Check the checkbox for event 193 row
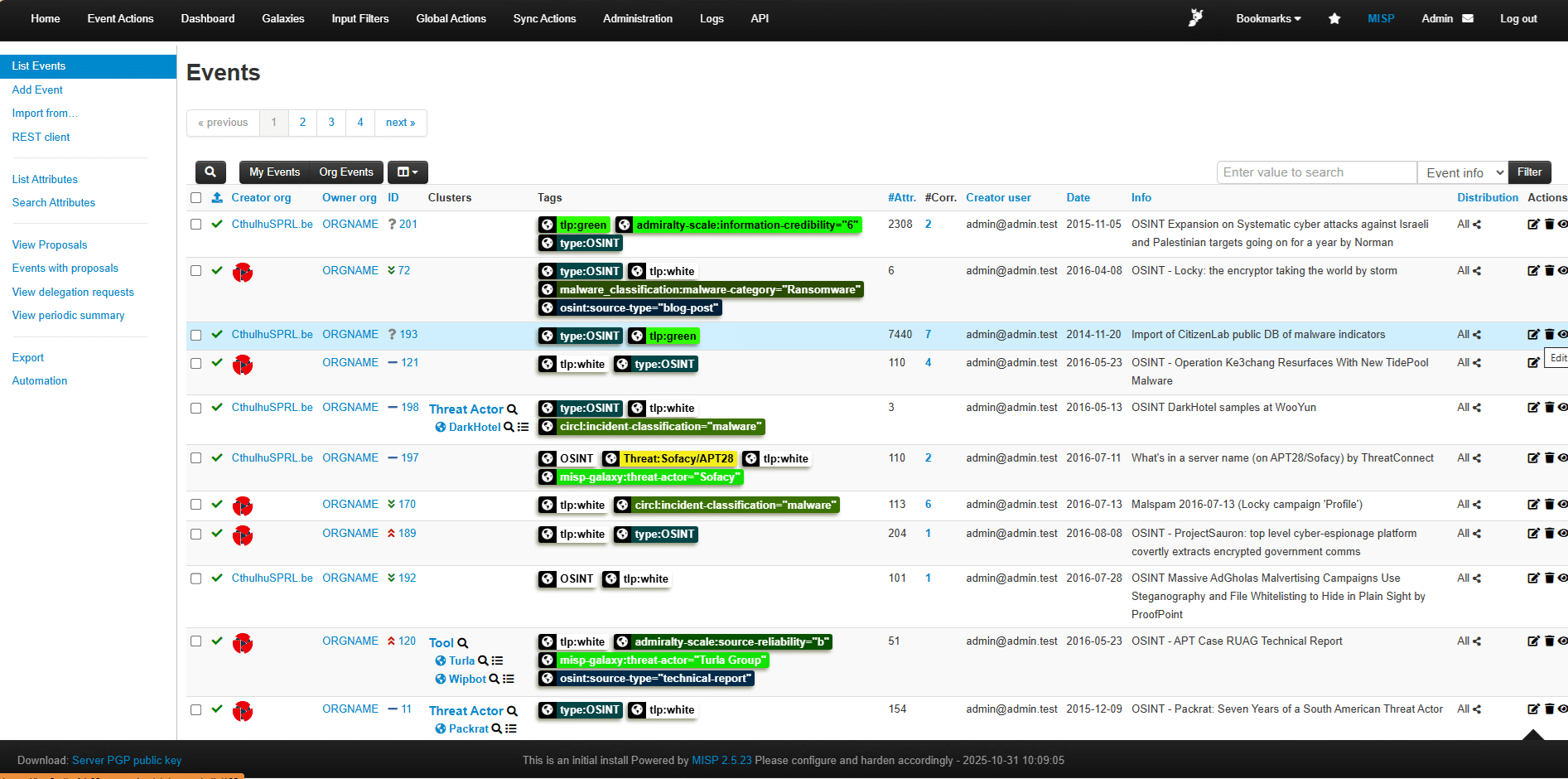The height and width of the screenshot is (779, 1568). pos(196,335)
